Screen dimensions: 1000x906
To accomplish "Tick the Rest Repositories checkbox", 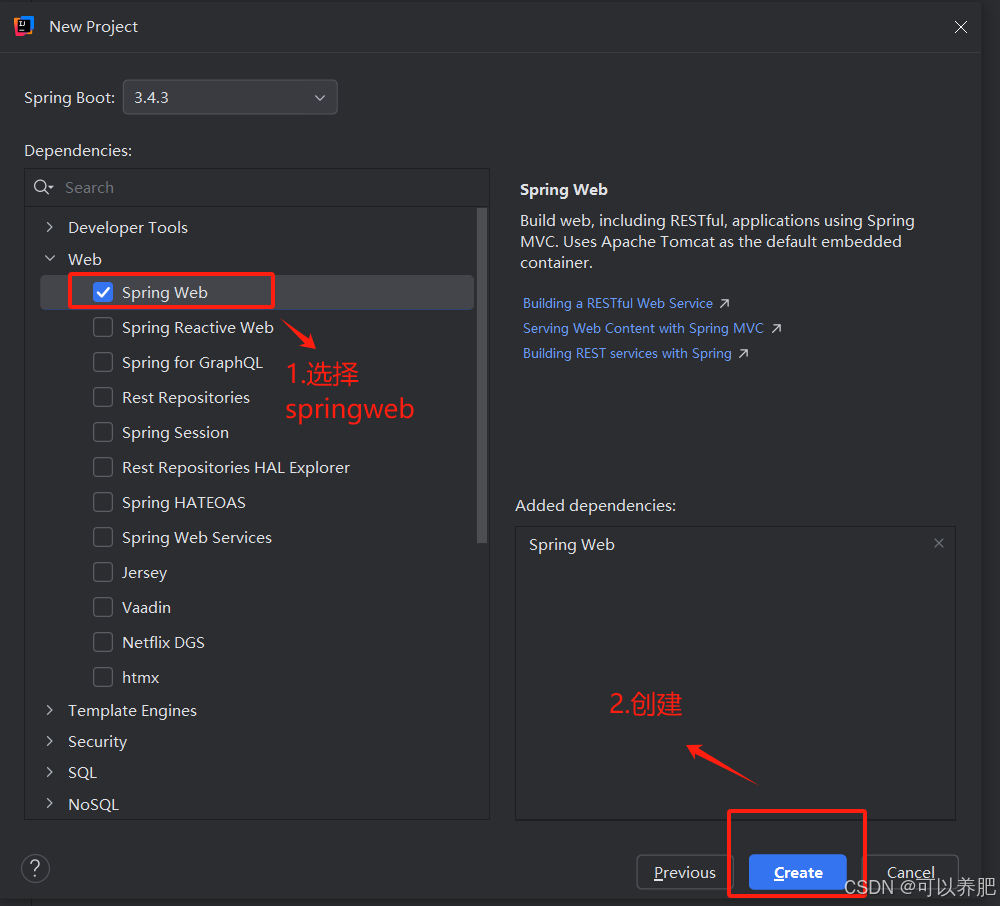I will point(103,397).
